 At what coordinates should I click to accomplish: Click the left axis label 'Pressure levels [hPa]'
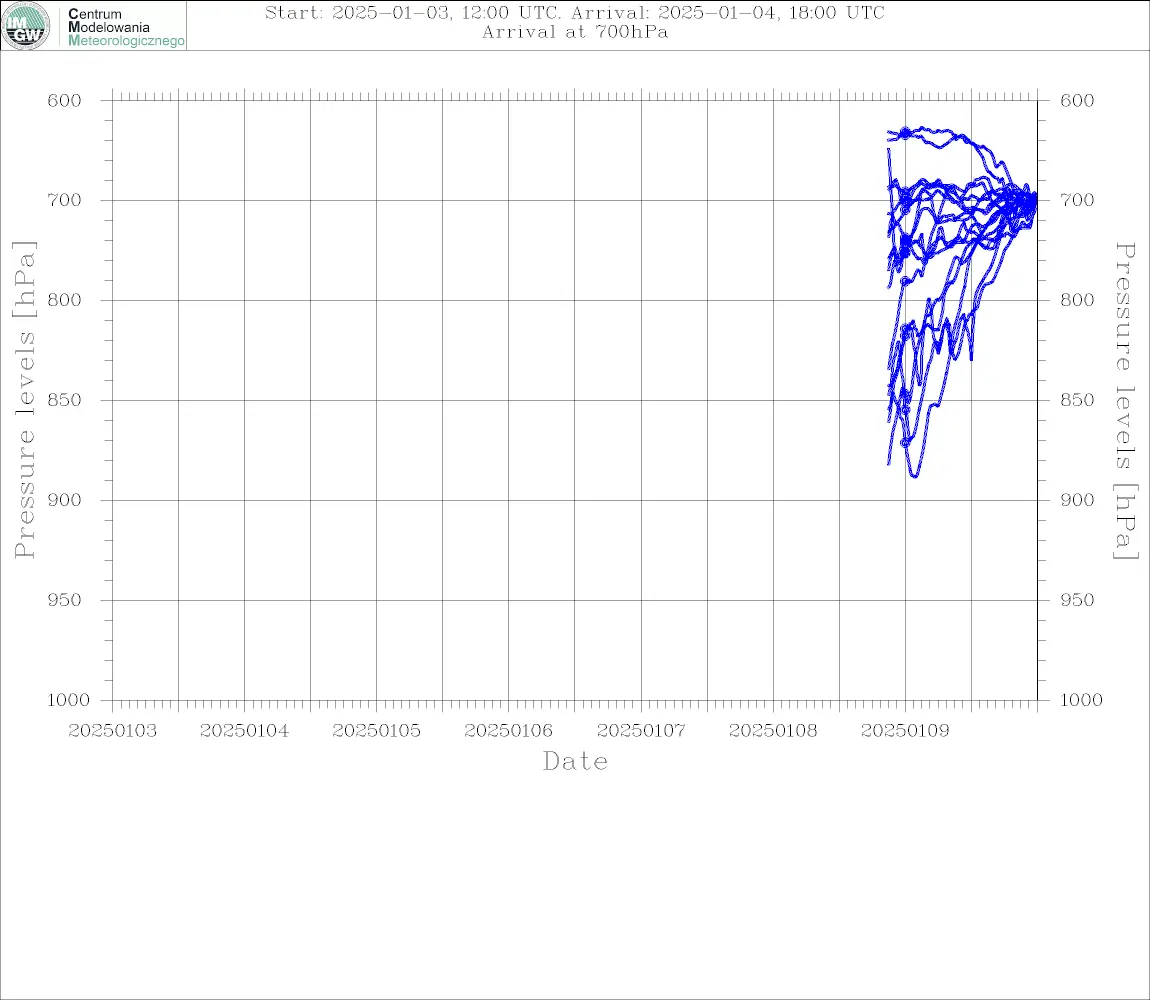24,400
